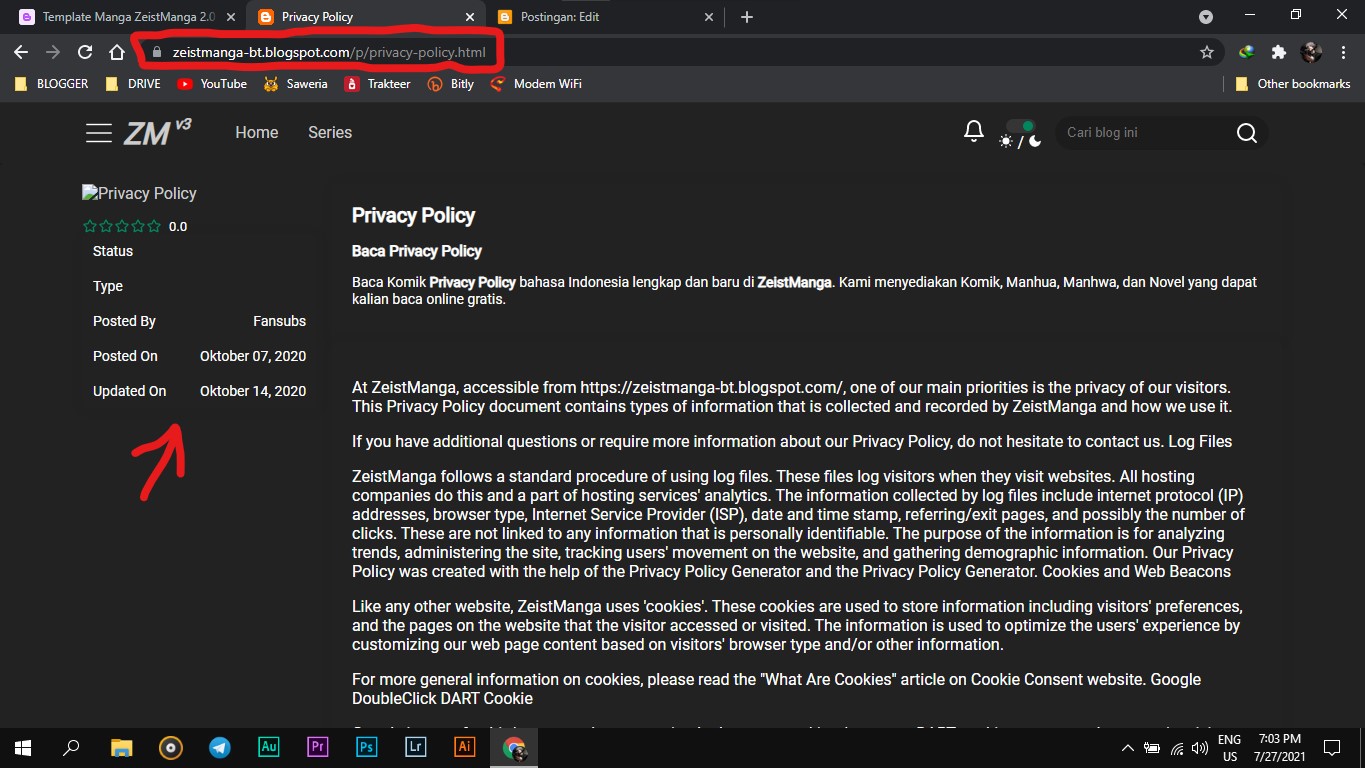Launch Adobe Illustrator from taskbar
The image size is (1365, 768).
point(464,747)
